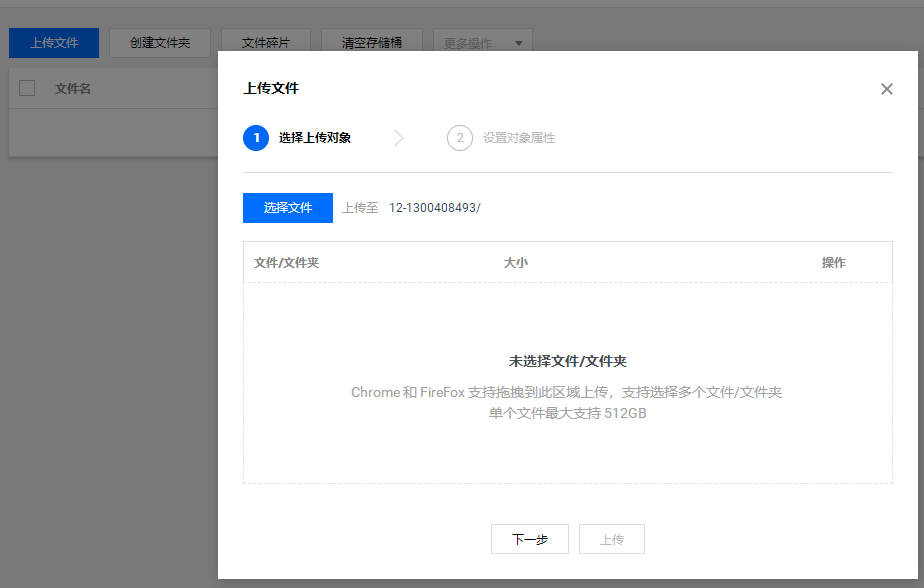Toggle the select-all checkbox beside 文件名
Image resolution: width=924 pixels, height=588 pixels.
pos(27,88)
